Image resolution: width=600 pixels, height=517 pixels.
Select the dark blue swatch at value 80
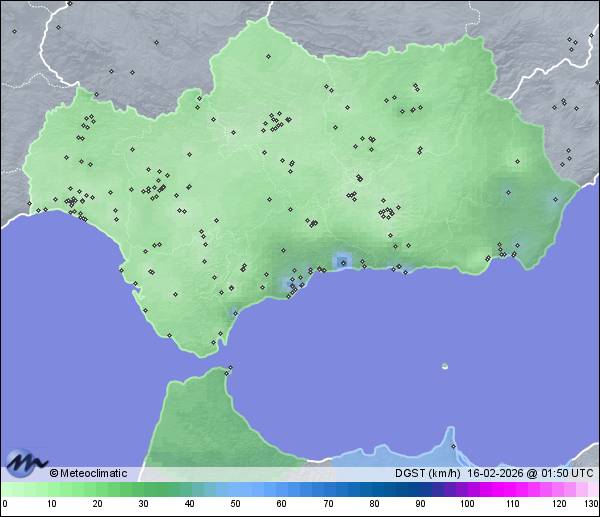373,490
